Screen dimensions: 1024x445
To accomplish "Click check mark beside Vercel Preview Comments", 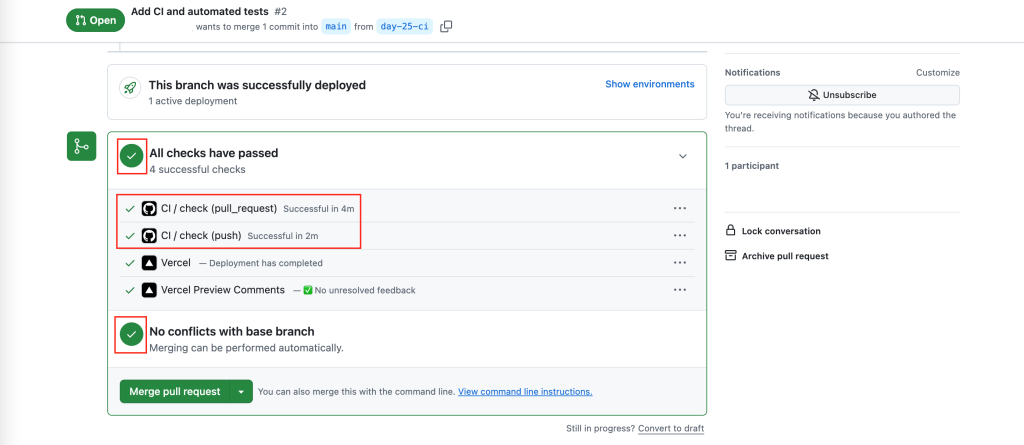I will pos(129,289).
